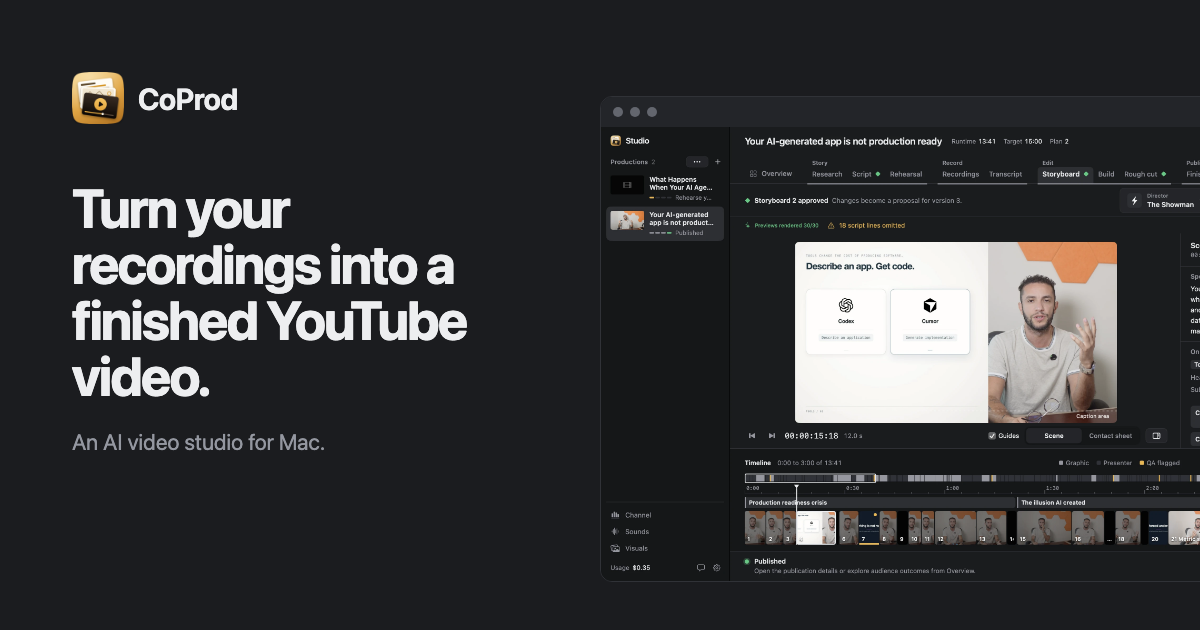Click the timeline overview range bar
This screenshot has height=630, width=1200.
810,479
